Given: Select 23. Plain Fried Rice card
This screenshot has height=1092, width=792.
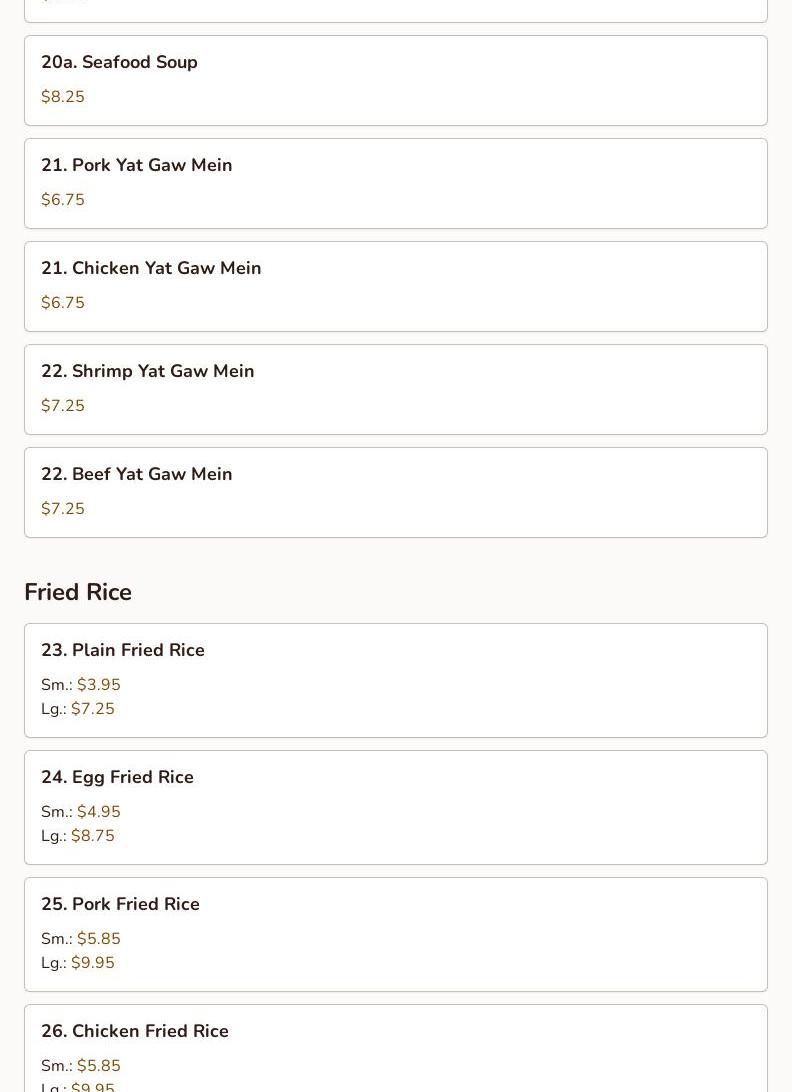Looking at the screenshot, I should click(396, 680).
